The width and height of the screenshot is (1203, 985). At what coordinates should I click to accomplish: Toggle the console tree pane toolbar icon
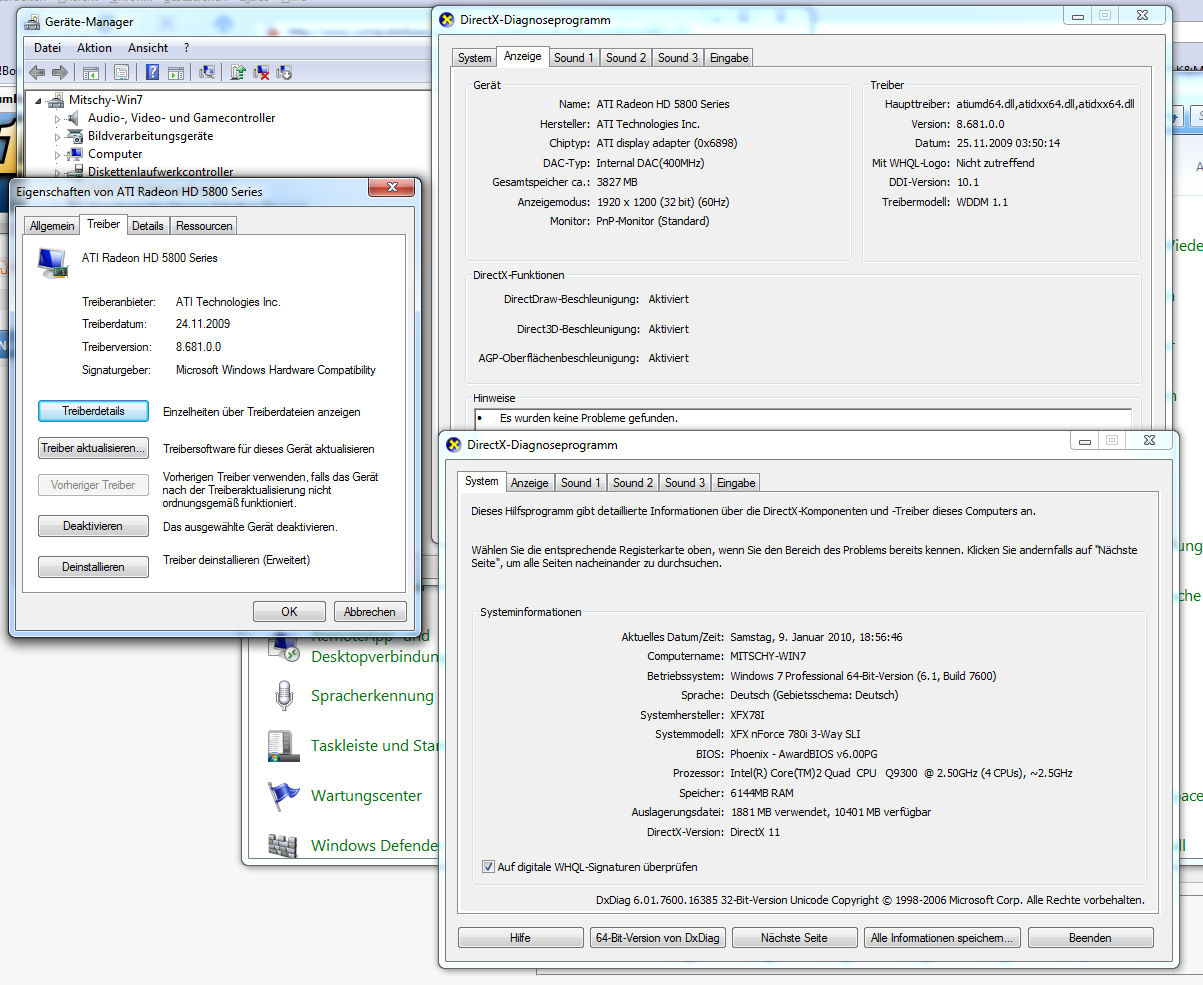click(90, 72)
